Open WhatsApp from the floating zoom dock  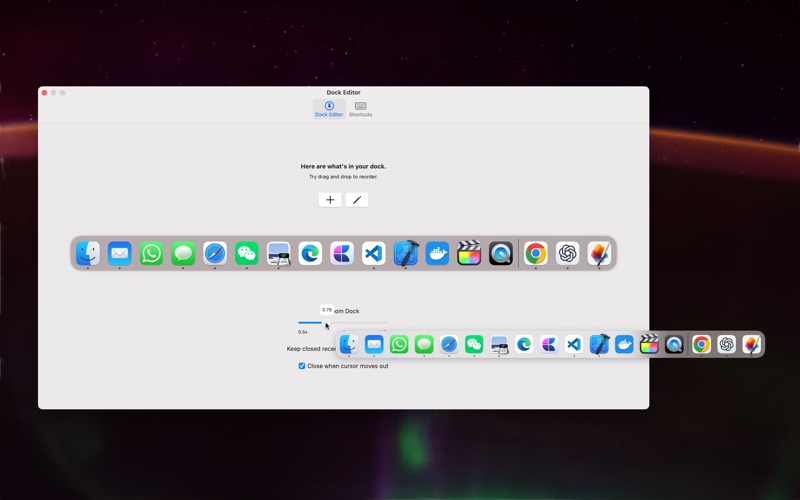pos(399,344)
